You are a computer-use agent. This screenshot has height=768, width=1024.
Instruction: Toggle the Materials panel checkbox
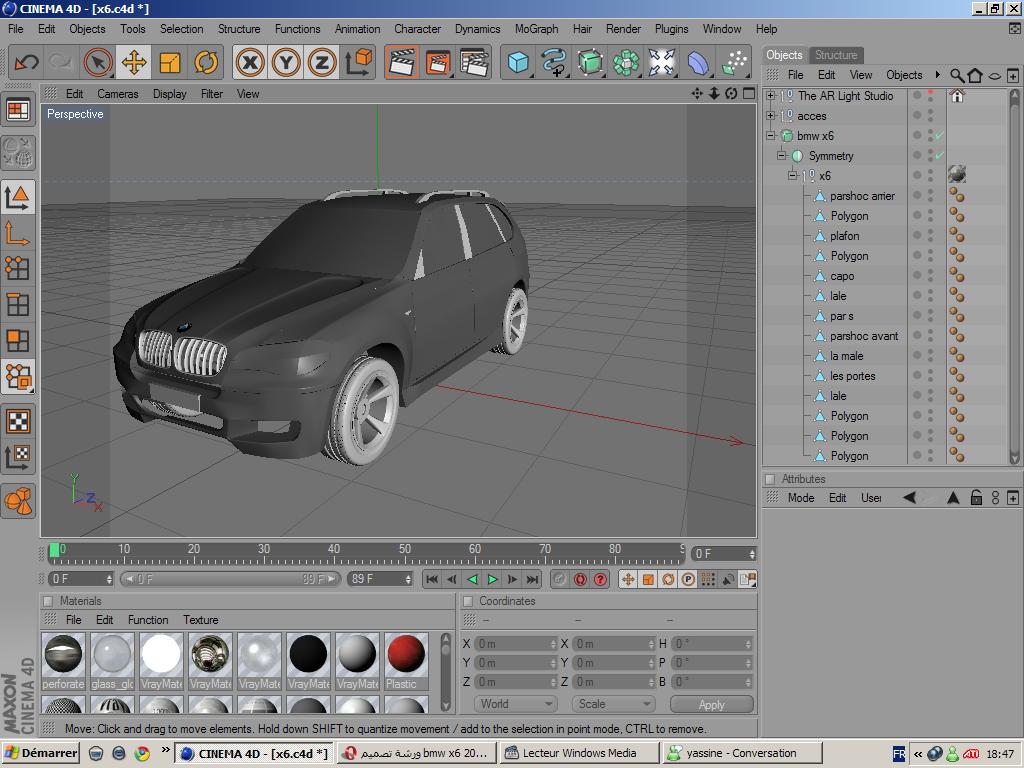(48, 601)
